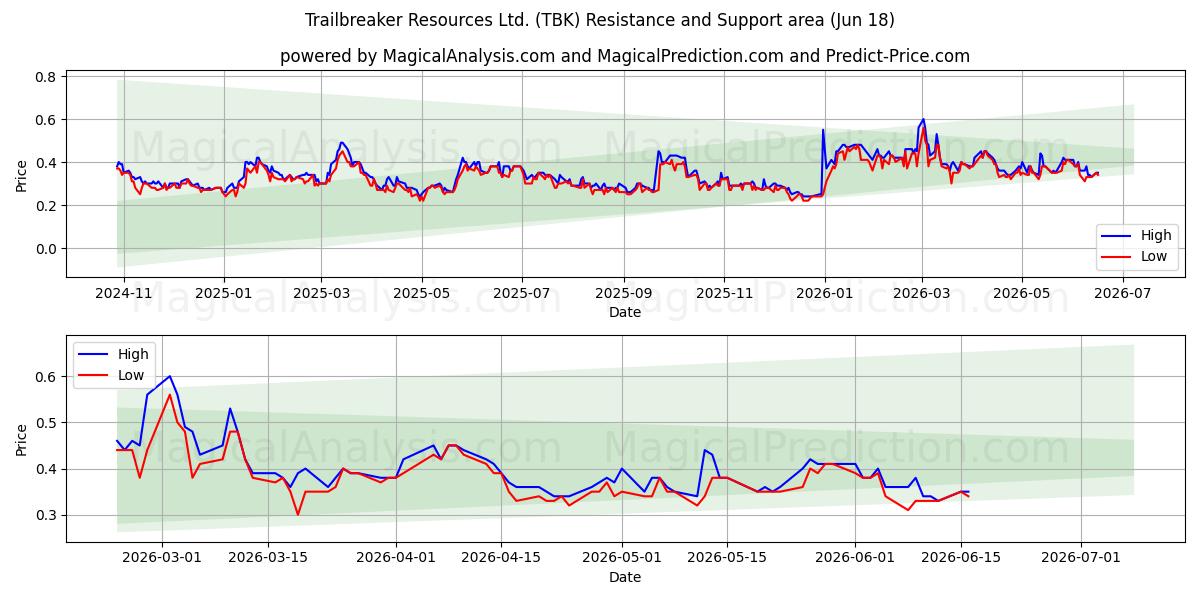Click the top chart '2026-01' date label
Screen dimensions: 1200x600
[825, 294]
